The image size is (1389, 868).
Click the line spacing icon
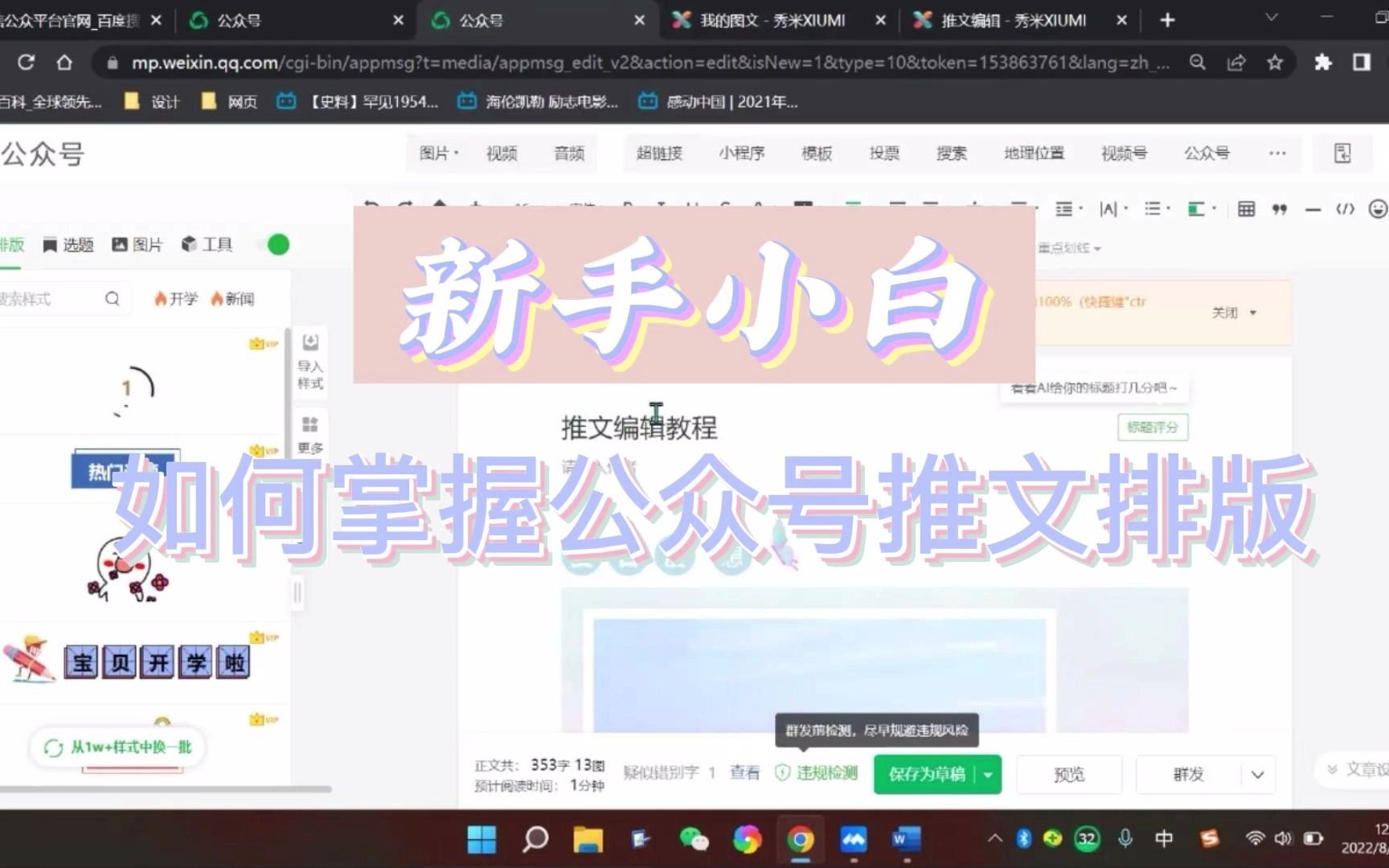1063,210
